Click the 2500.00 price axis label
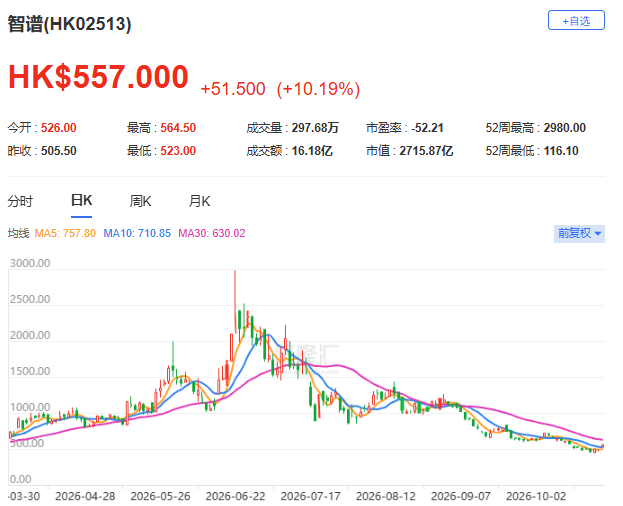The image size is (623, 506). [x=30, y=299]
